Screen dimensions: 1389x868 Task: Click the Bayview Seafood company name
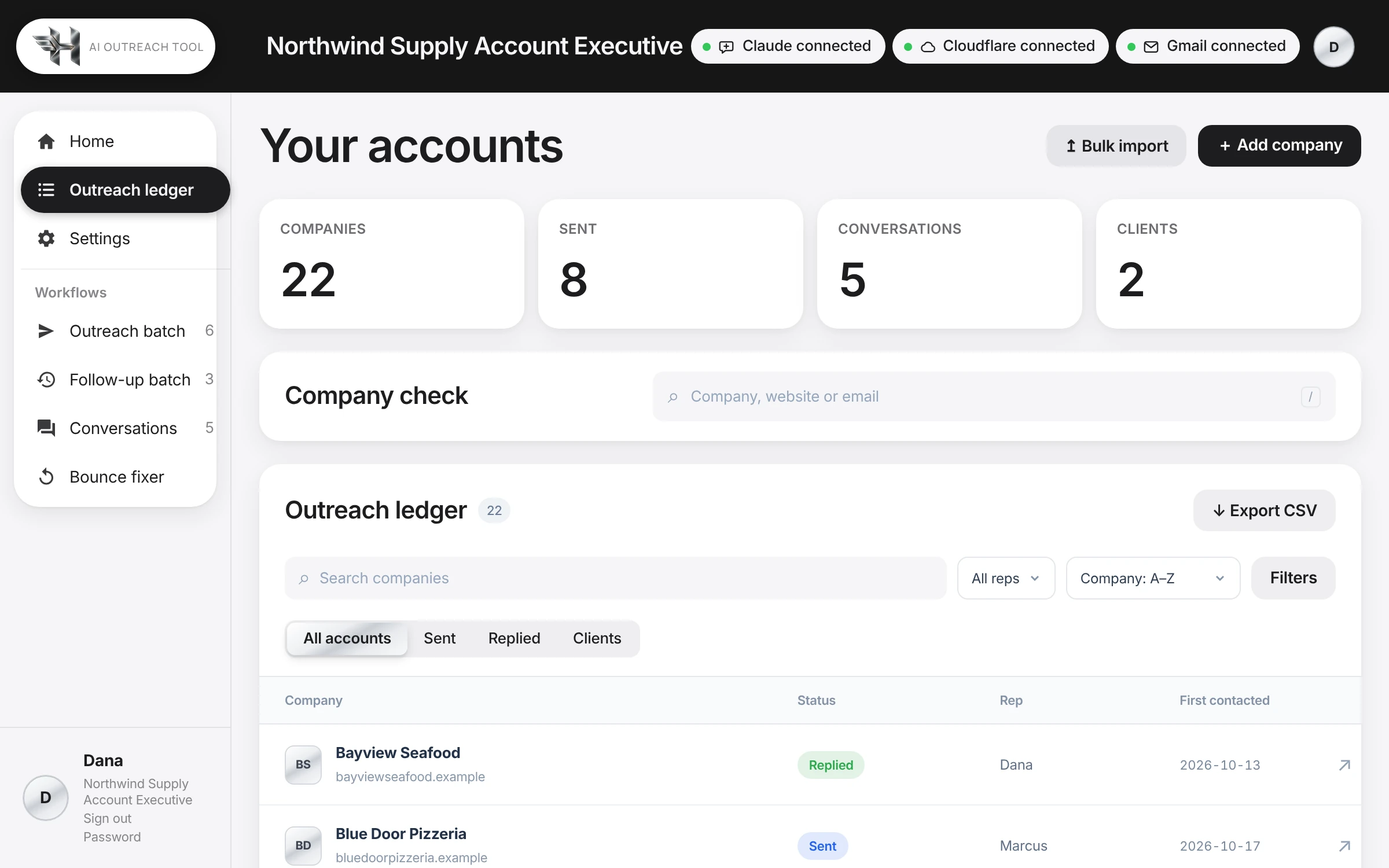point(398,753)
